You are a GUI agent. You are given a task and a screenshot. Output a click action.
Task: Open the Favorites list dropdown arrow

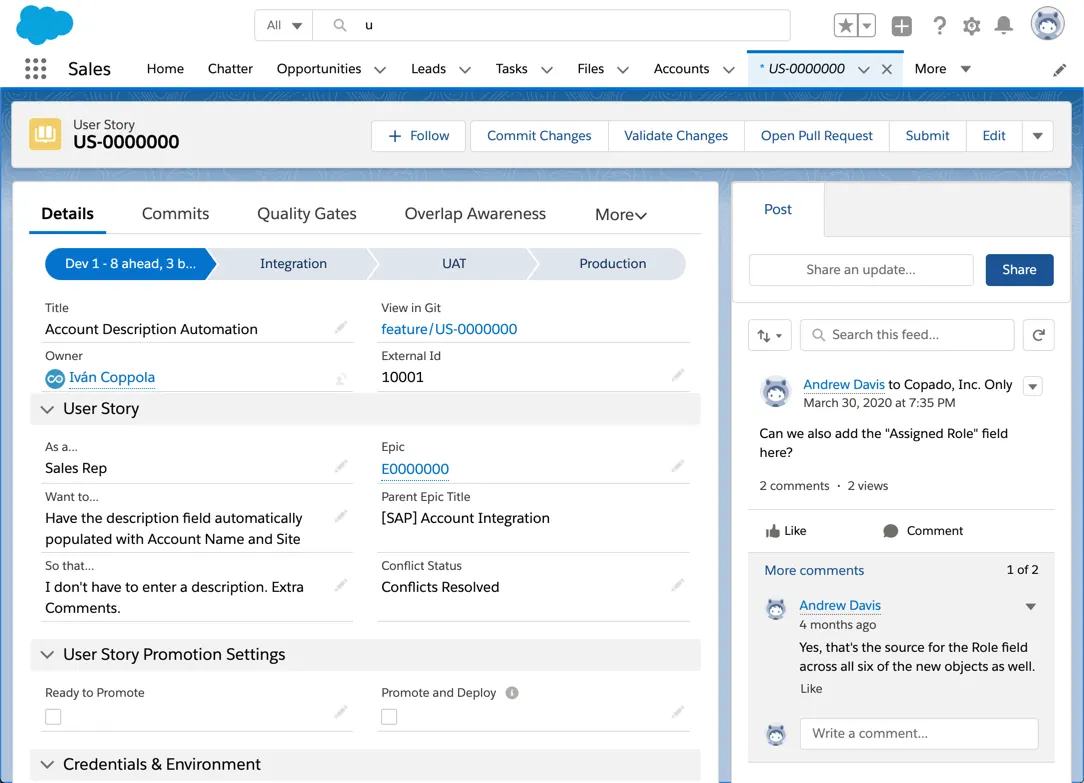coord(867,26)
